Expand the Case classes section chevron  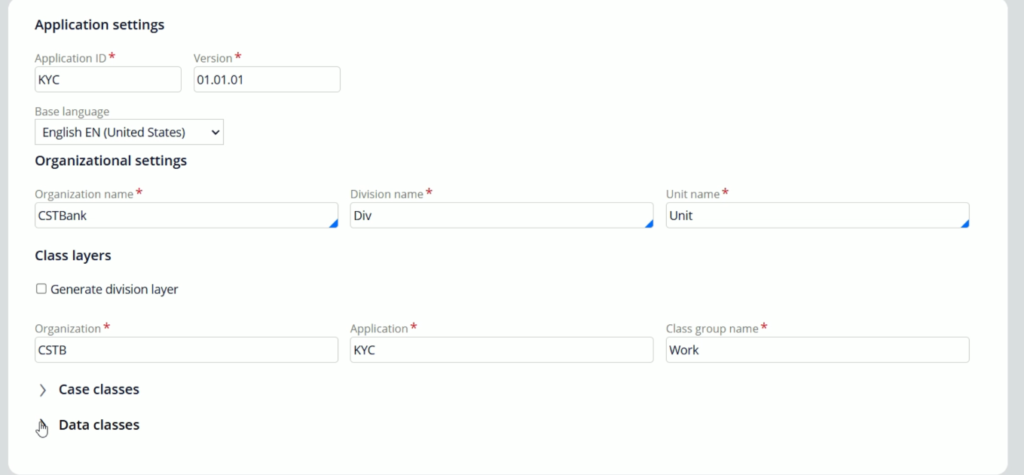click(42, 390)
